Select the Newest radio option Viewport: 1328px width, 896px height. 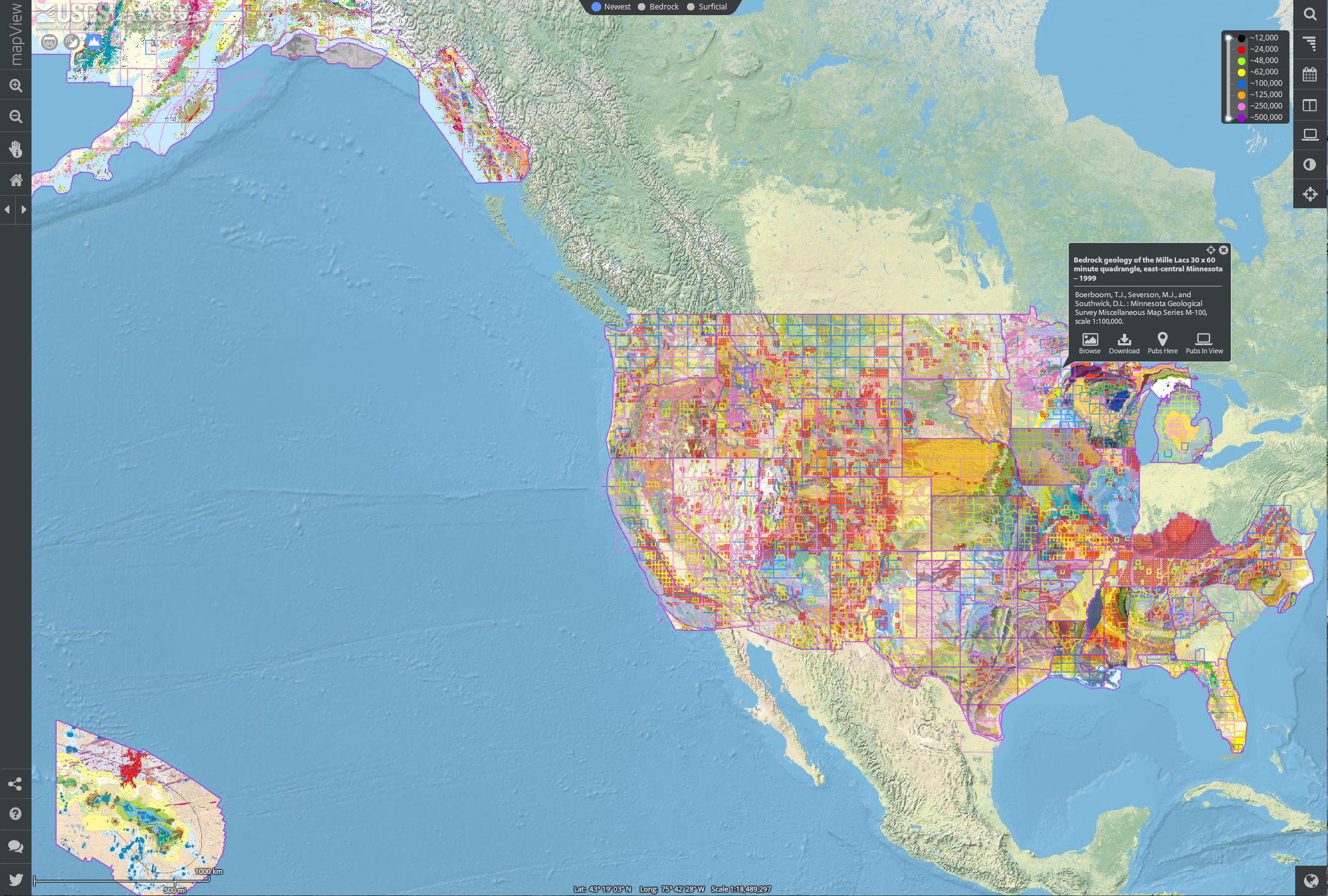tap(596, 7)
